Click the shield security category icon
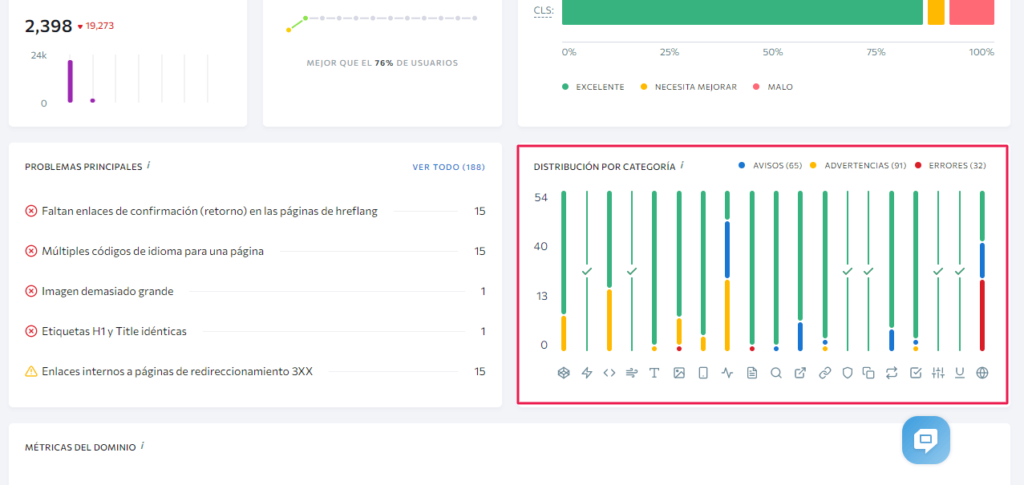Image resolution: width=1024 pixels, height=485 pixels. 848,373
